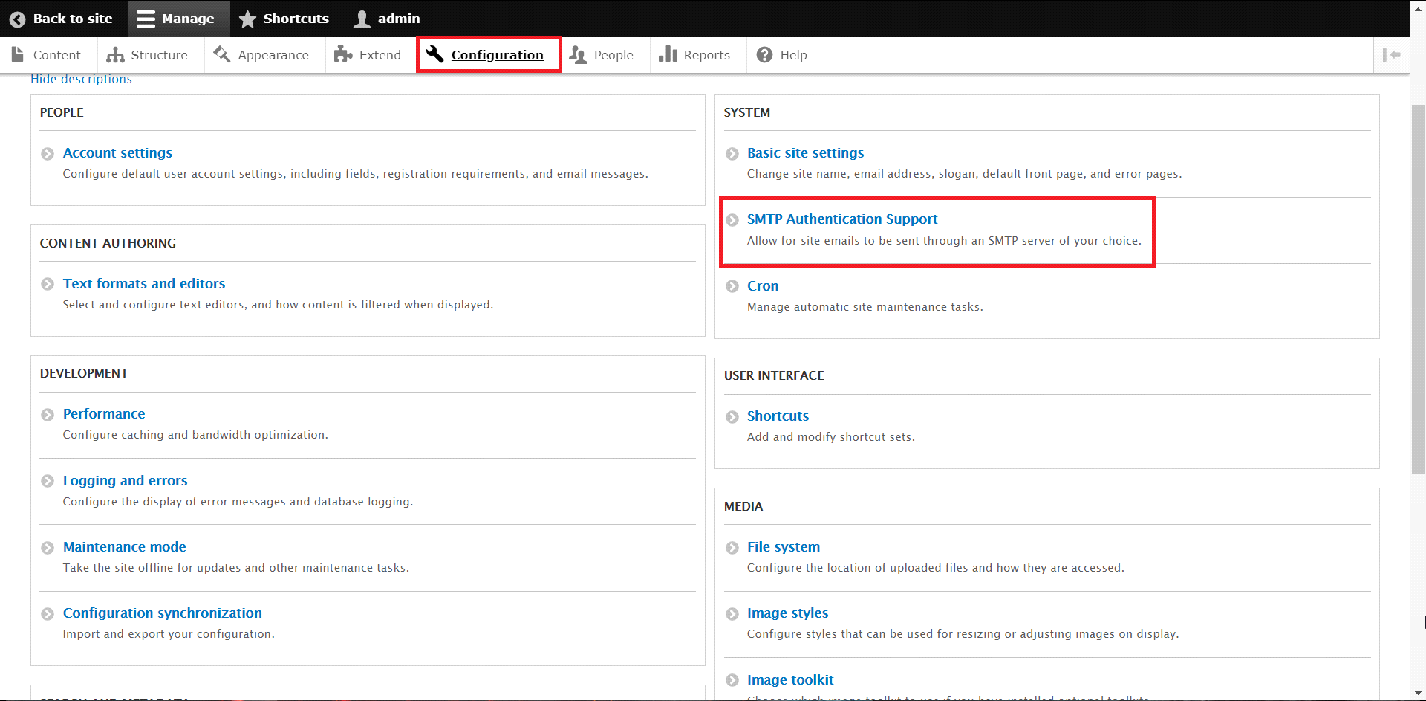Open SMTP Authentication Support link
The height and width of the screenshot is (701, 1426).
click(x=842, y=219)
